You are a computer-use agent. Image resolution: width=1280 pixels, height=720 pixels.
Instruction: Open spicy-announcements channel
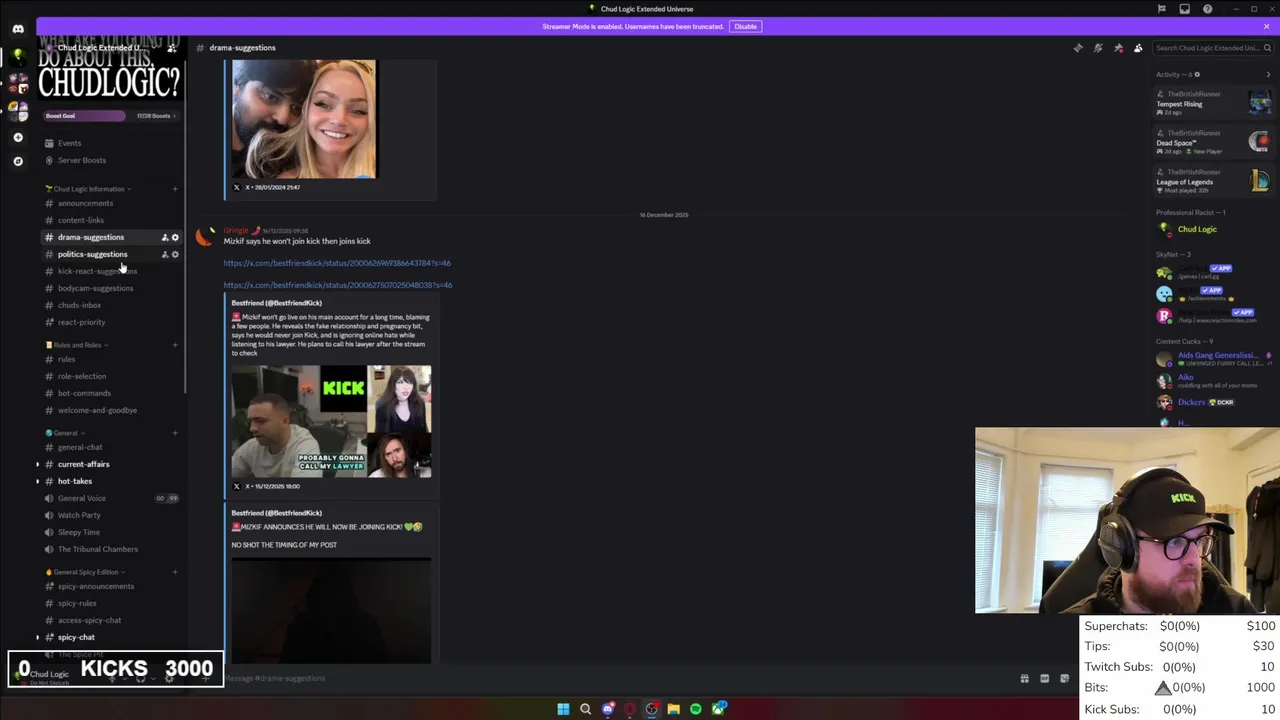tap(95, 586)
